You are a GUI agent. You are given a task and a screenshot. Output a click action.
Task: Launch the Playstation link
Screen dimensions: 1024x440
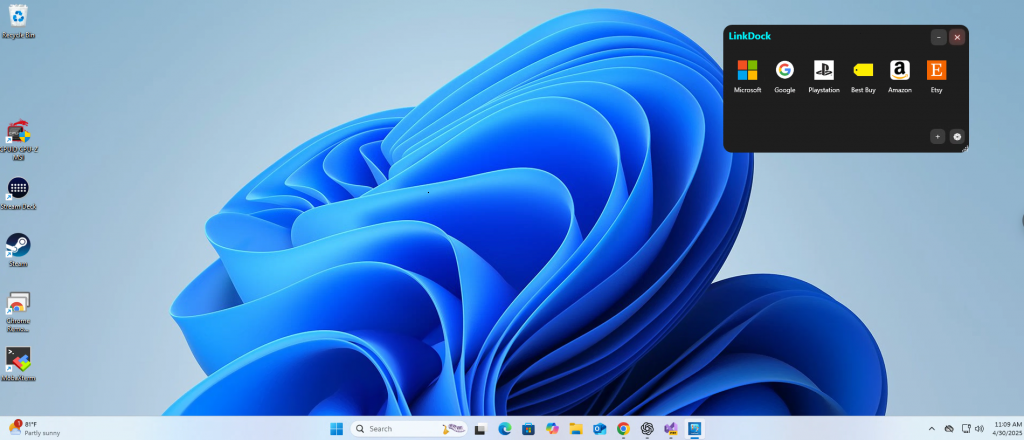tap(823, 70)
